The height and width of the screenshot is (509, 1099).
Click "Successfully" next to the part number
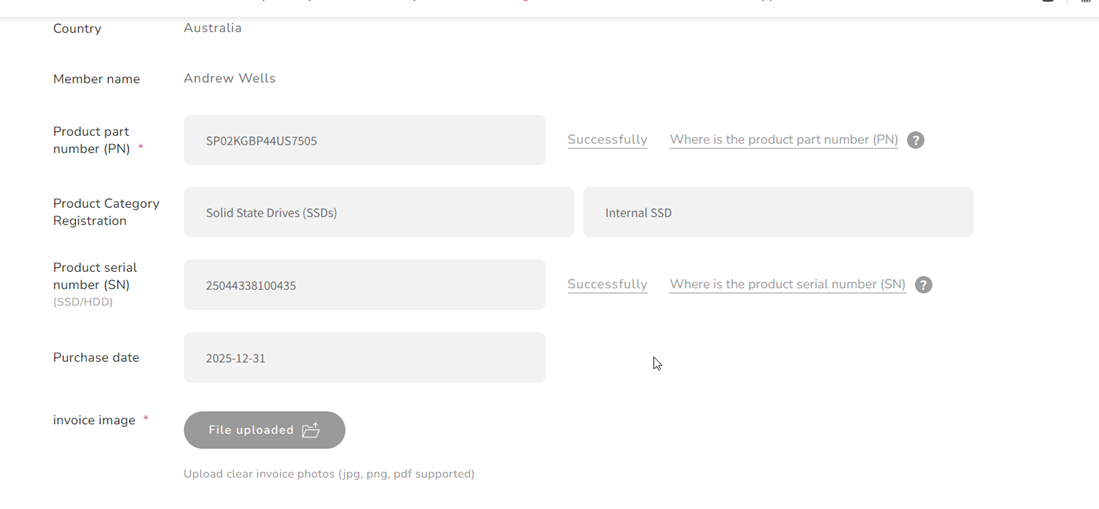click(x=607, y=140)
